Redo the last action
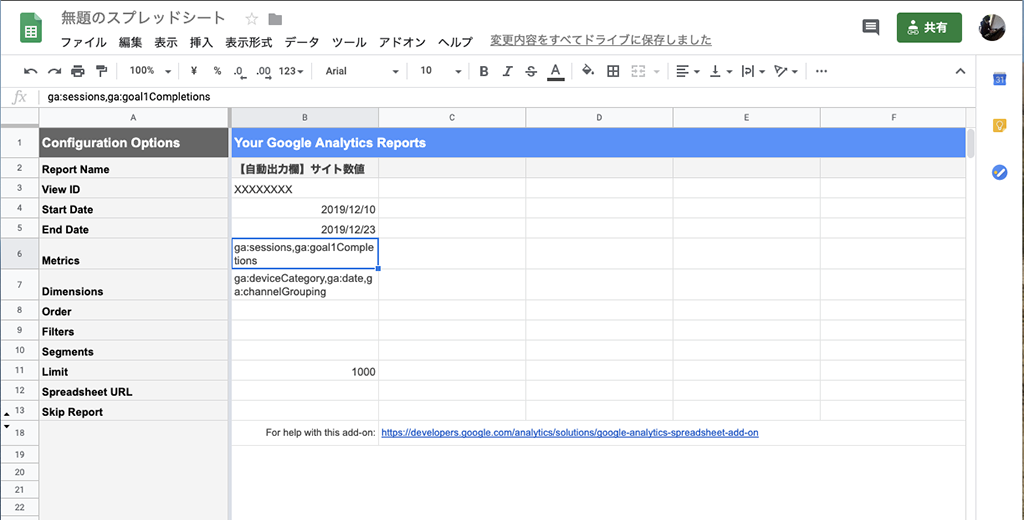This screenshot has height=520, width=1024. [54, 71]
